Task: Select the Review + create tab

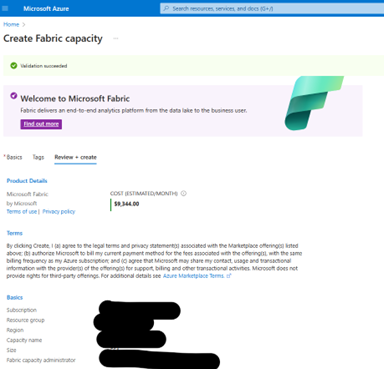Action: tap(76, 157)
